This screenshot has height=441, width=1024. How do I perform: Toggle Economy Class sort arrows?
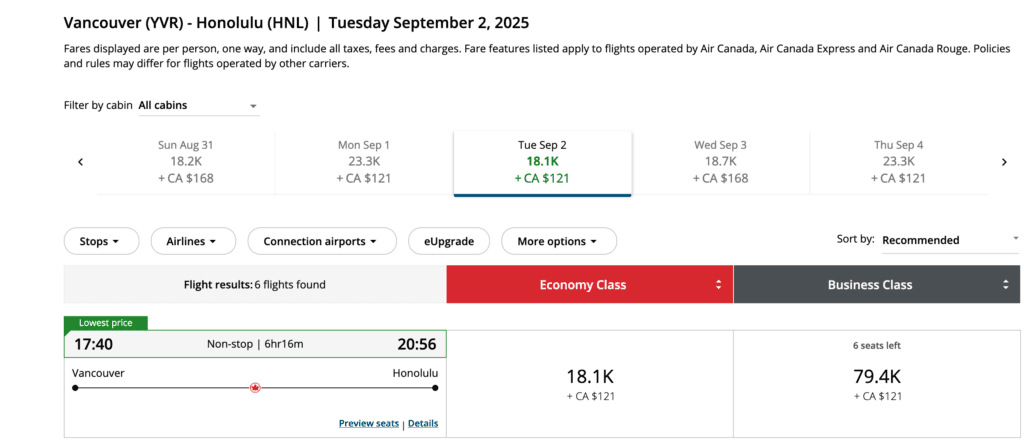click(x=718, y=285)
